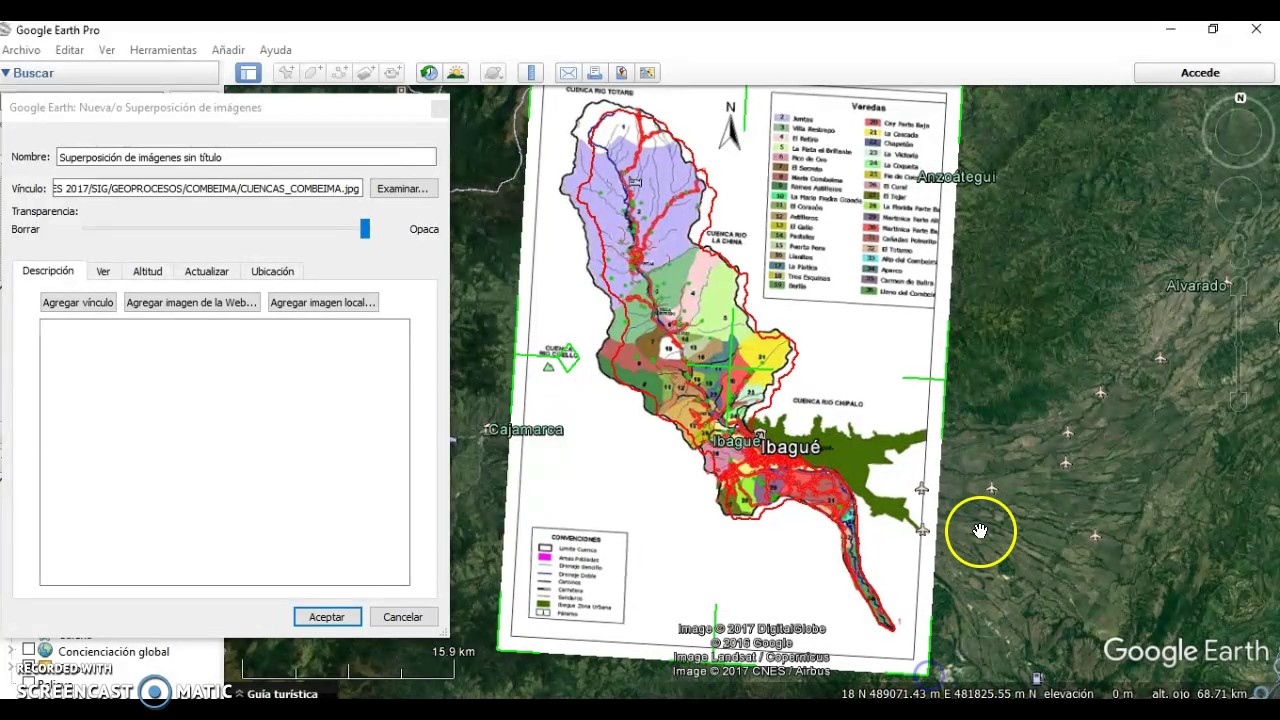Image resolution: width=1280 pixels, height=720 pixels.
Task: Show historical imagery clock icon
Action: [x=429, y=73]
